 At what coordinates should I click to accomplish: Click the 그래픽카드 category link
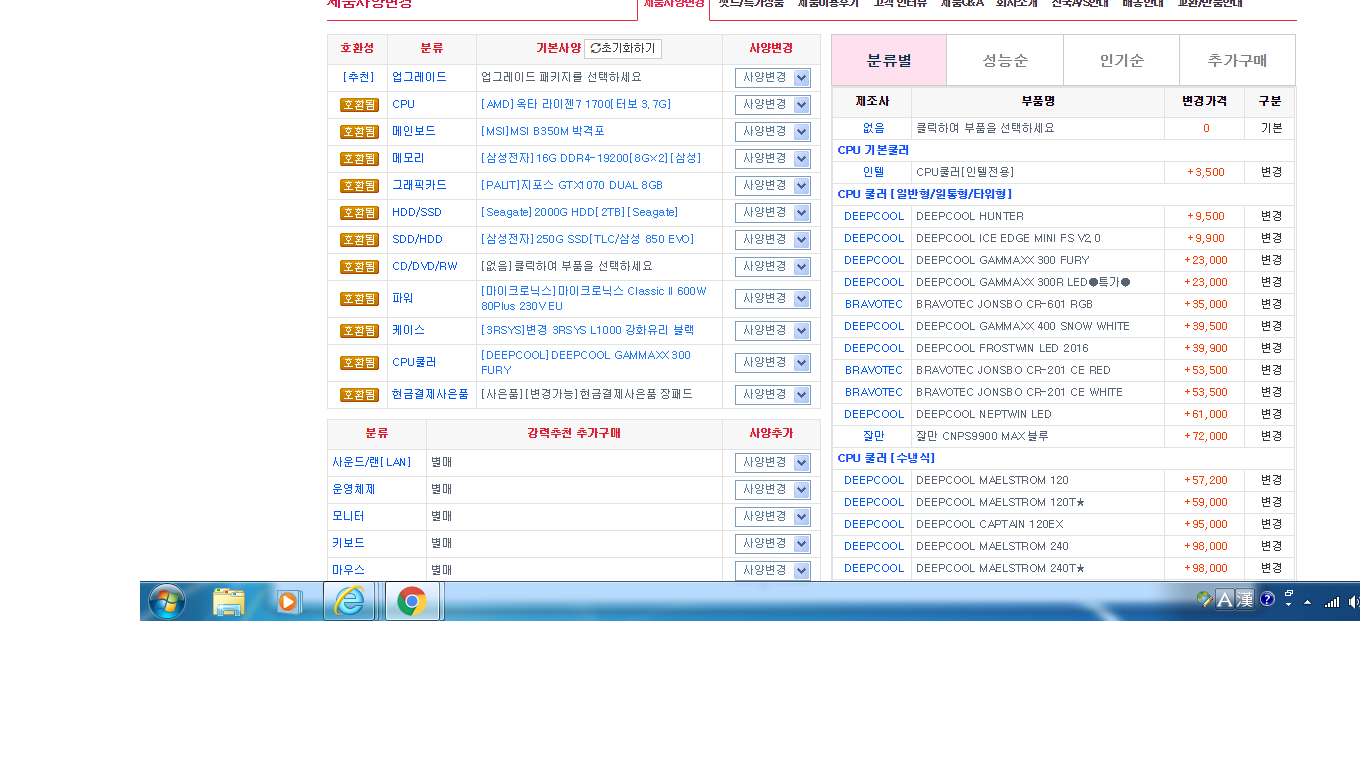click(419, 186)
